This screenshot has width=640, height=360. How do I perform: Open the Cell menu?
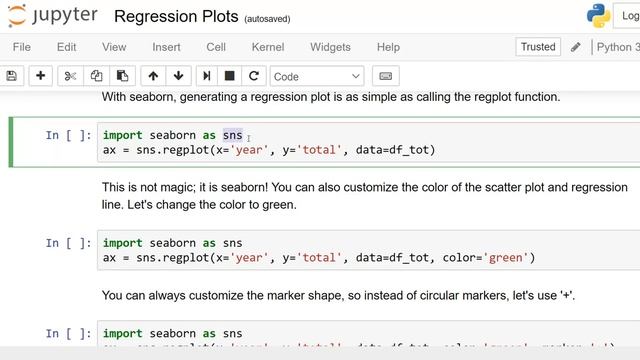pos(216,47)
